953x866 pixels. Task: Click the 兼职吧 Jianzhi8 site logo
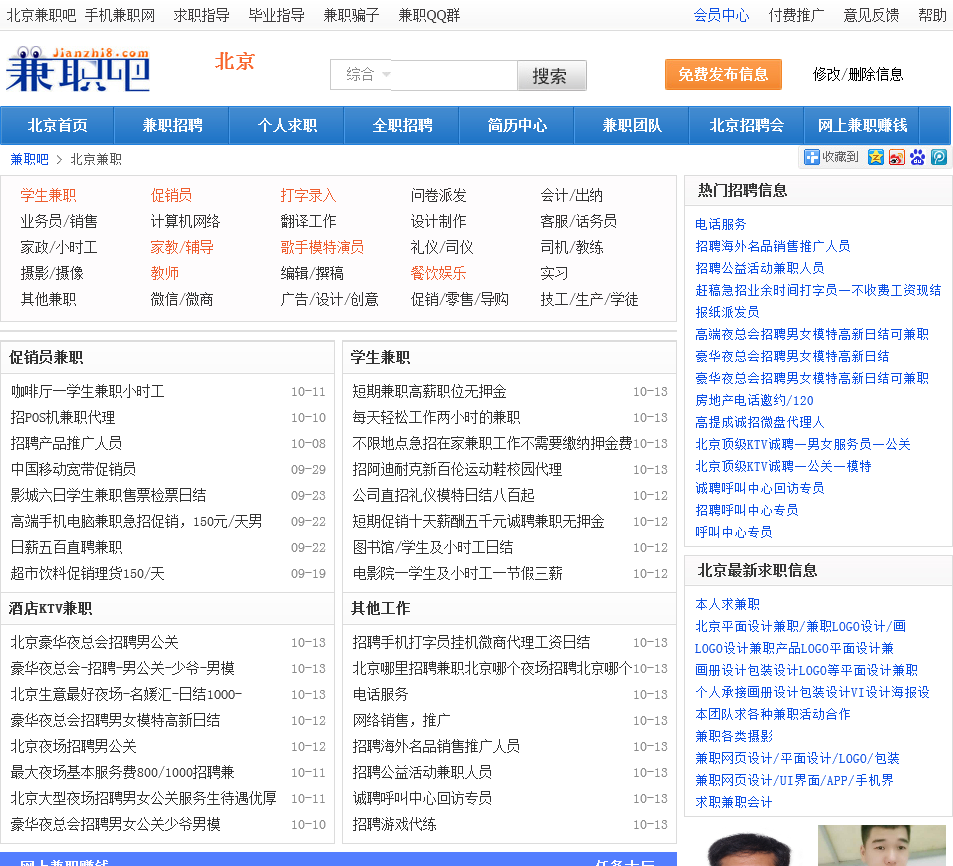tap(78, 69)
